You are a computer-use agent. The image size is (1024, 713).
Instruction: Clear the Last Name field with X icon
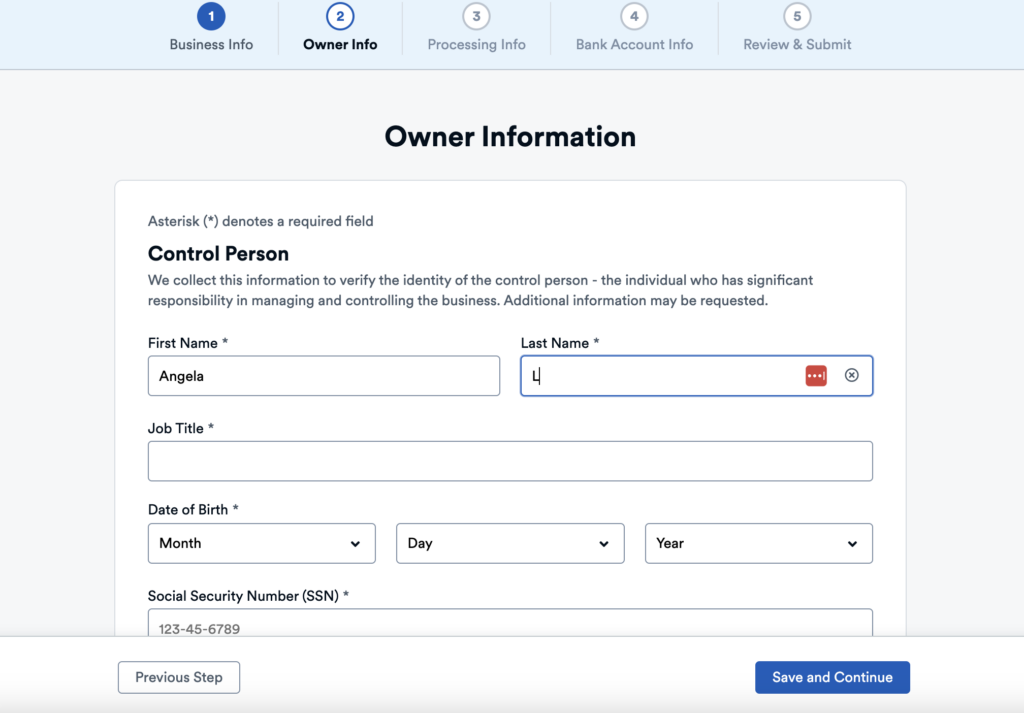(852, 376)
